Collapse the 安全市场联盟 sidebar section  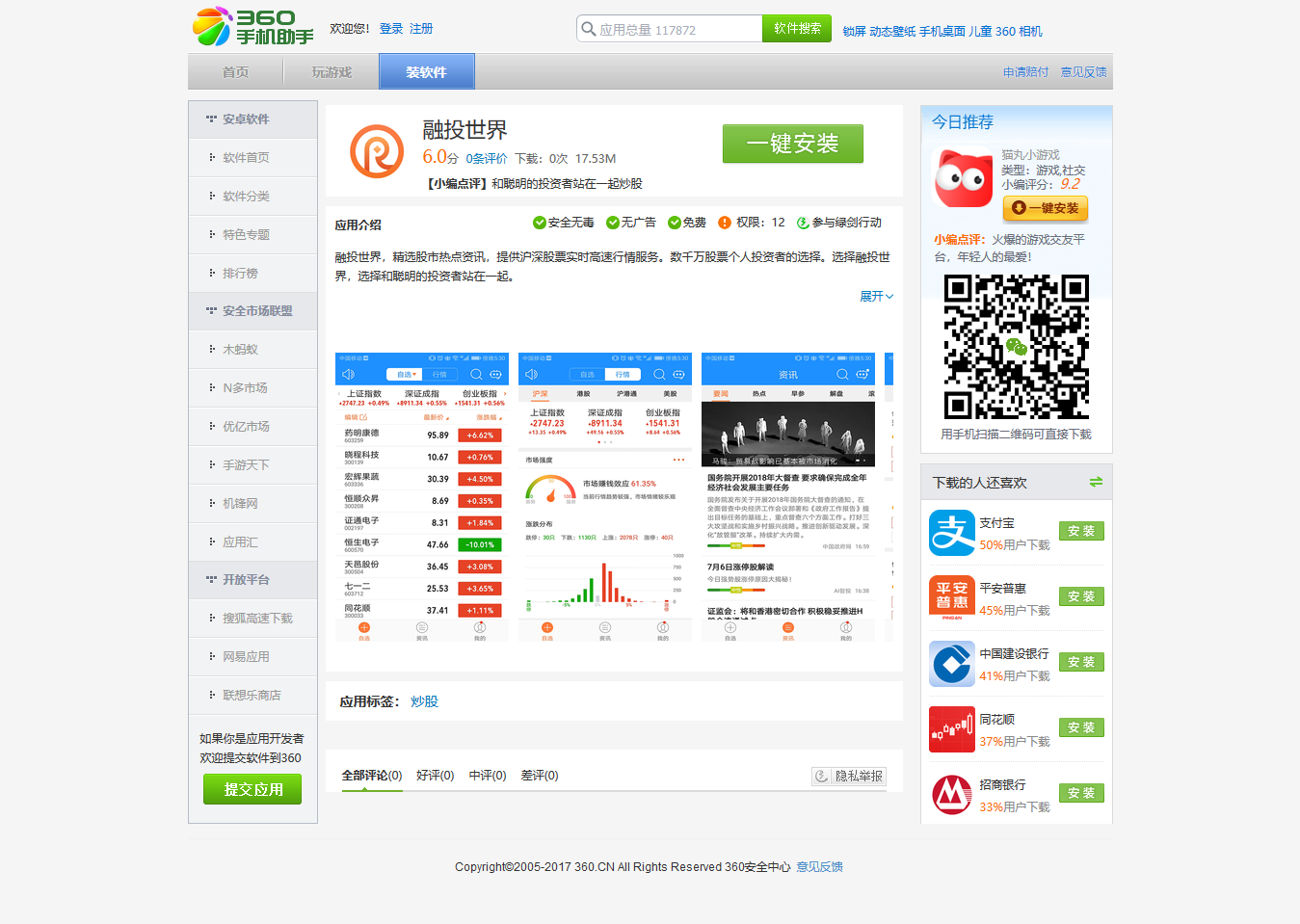[252, 311]
